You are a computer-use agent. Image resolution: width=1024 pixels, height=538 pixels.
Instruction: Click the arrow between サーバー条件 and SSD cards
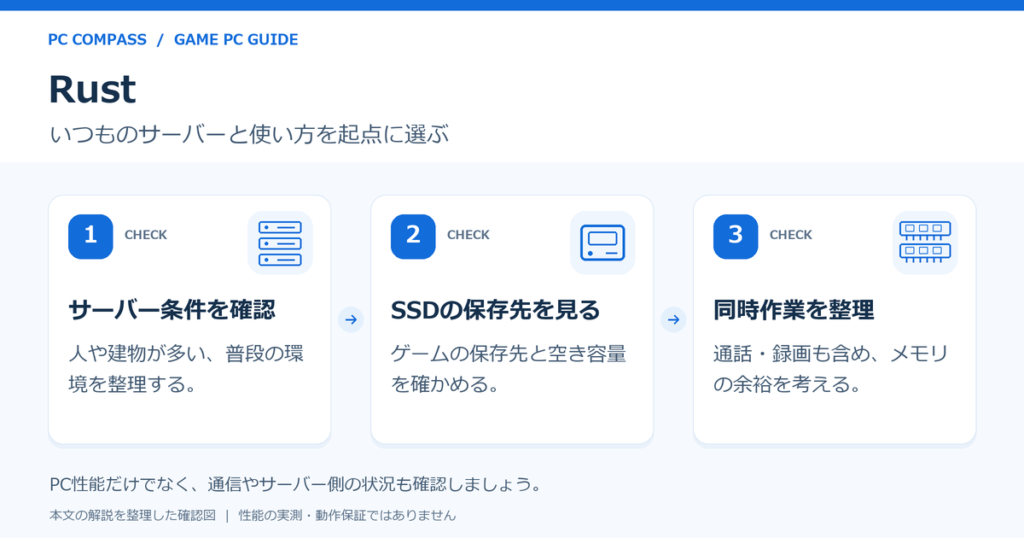(x=351, y=319)
